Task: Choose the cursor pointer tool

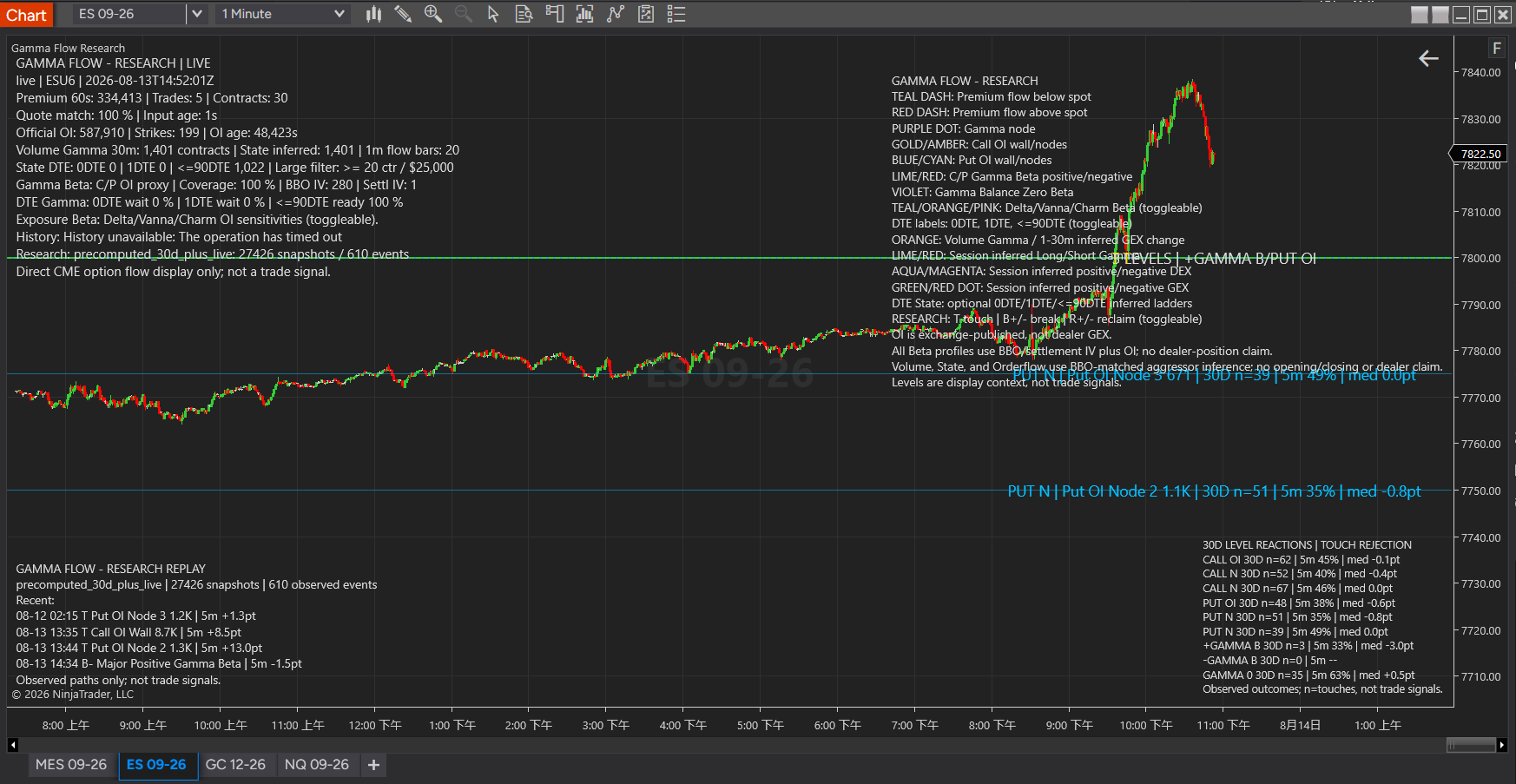Action: [493, 14]
